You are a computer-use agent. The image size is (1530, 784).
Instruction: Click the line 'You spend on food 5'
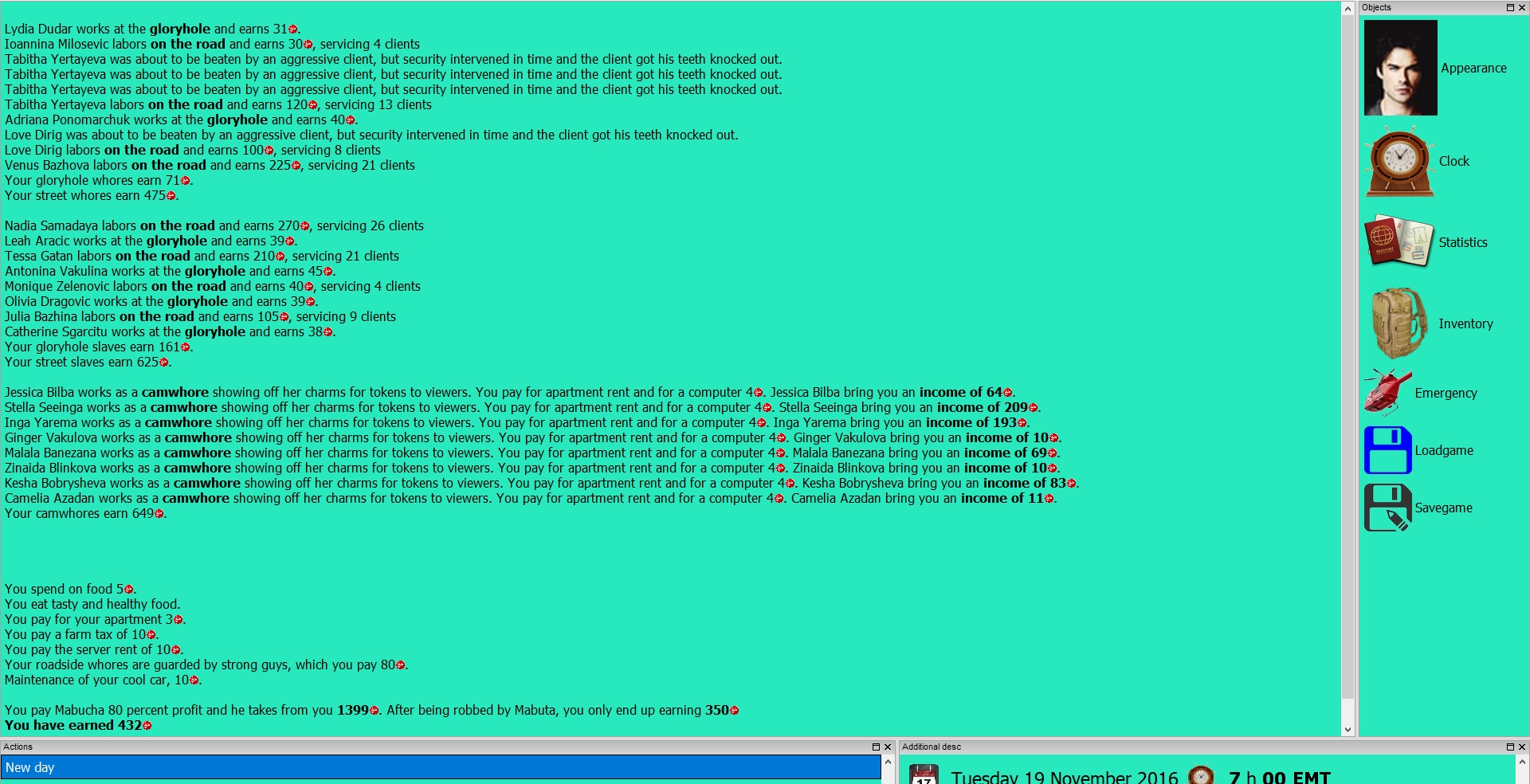pos(70,589)
